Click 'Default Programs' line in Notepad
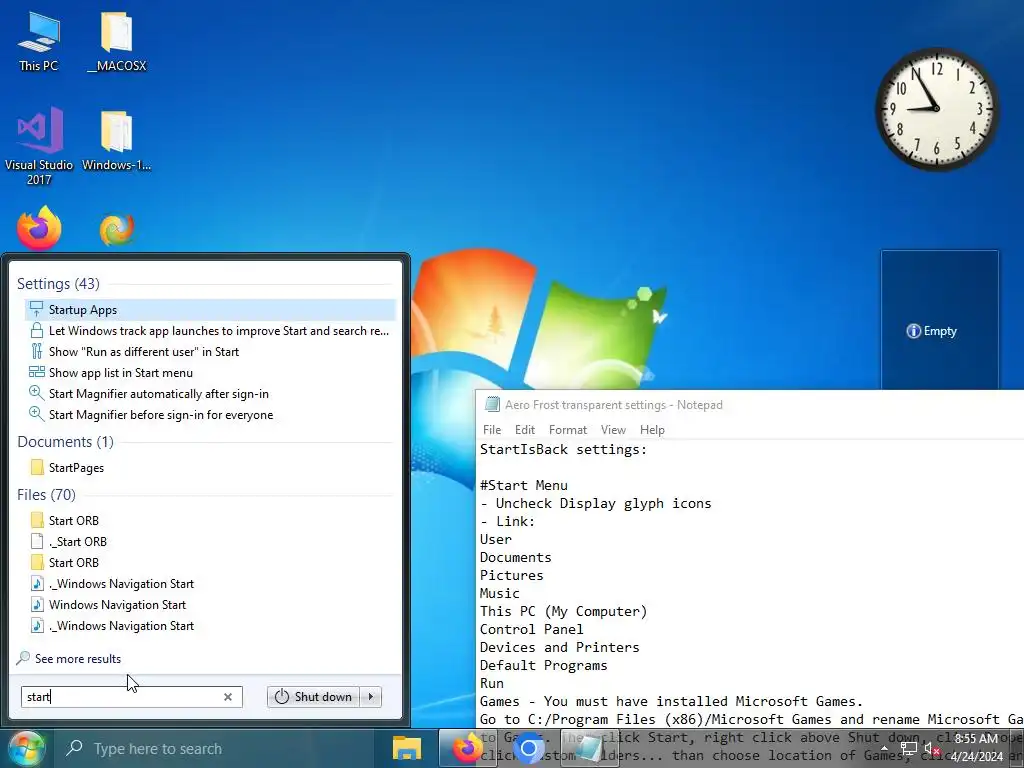 coord(543,665)
